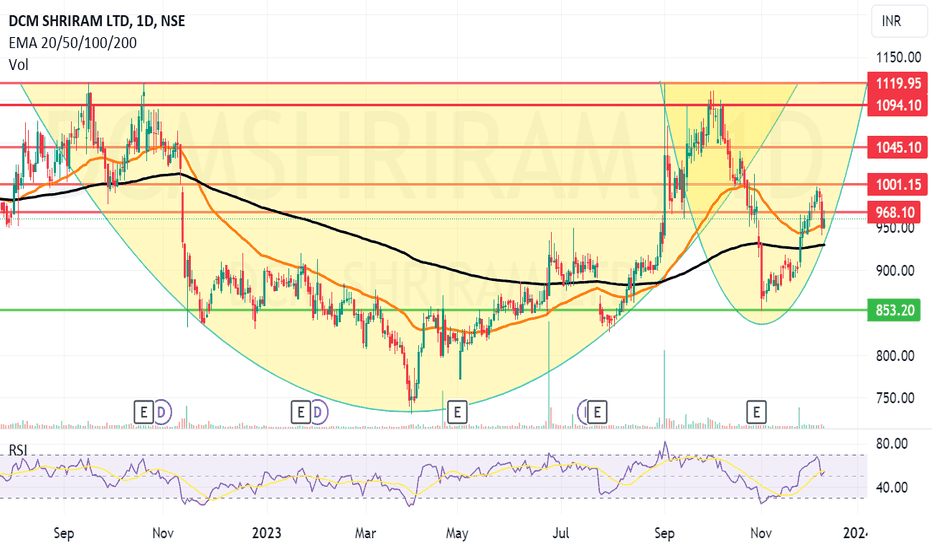Click the partially visible 2024 time axis label

[857, 533]
